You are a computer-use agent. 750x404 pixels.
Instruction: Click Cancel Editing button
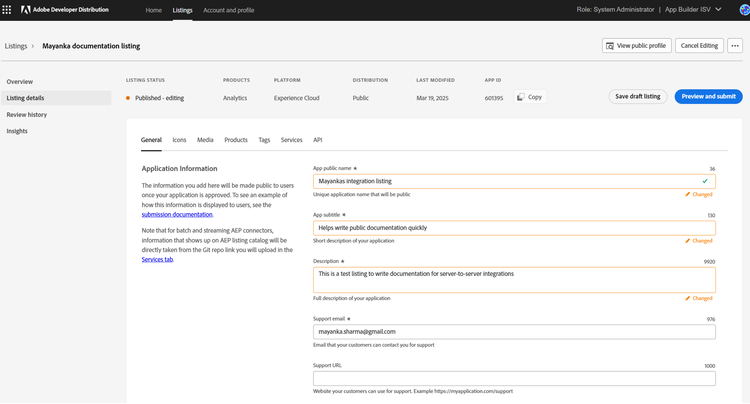699,45
